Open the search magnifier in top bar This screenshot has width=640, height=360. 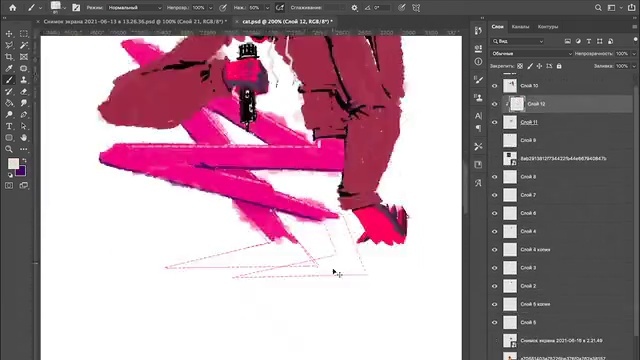tap(598, 7)
